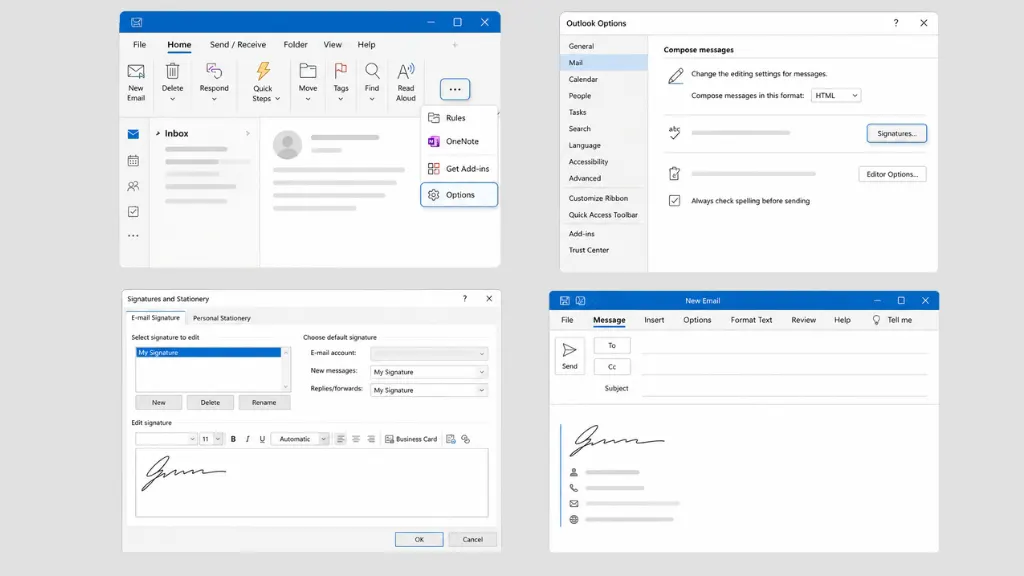This screenshot has height=576, width=1024.
Task: Switch to the Send / Receive tab
Action: click(238, 45)
